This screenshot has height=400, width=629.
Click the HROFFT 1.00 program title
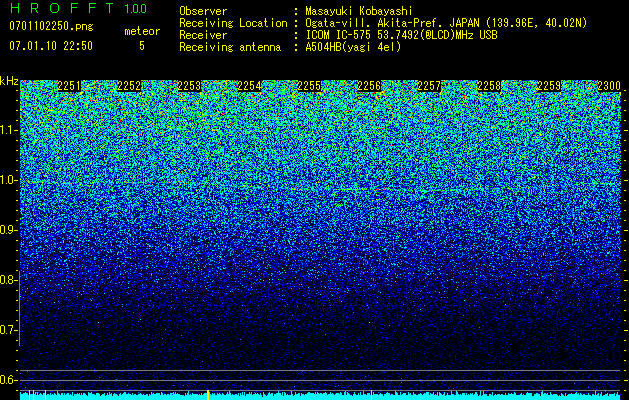78,8
